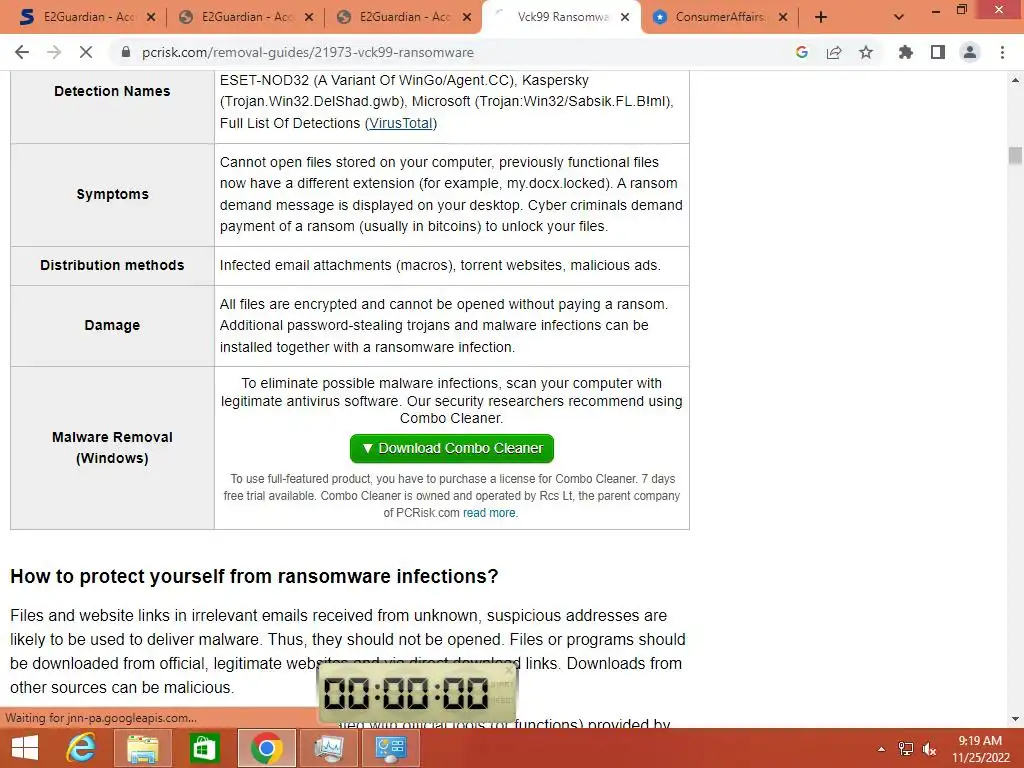View site security lock info
The height and width of the screenshot is (768, 1024).
[x=126, y=52]
